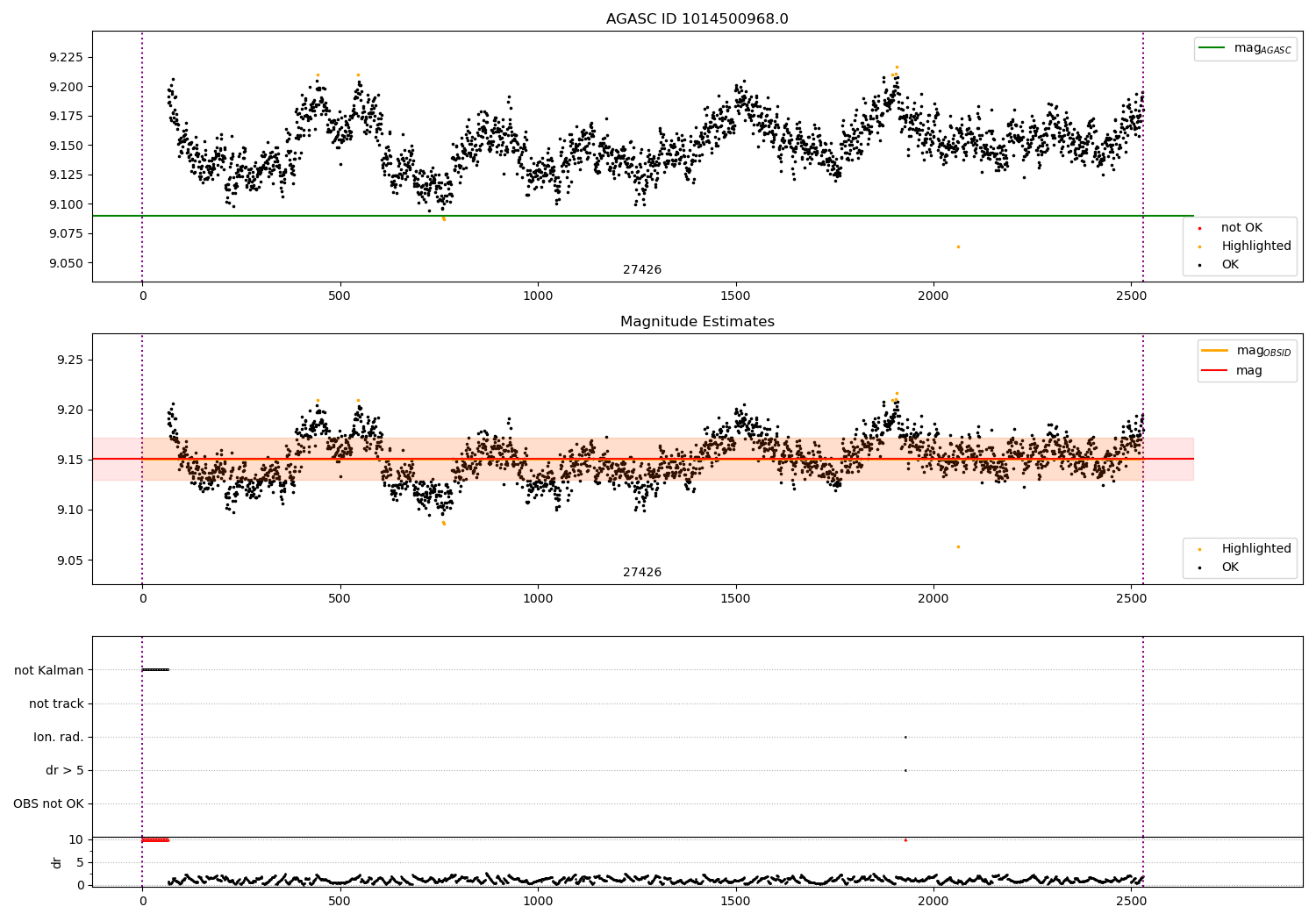The width and height of the screenshot is (1316, 921).
Task: Click the 1000 x-axis tick under Magnitude Estimates plot
Action: [538, 599]
